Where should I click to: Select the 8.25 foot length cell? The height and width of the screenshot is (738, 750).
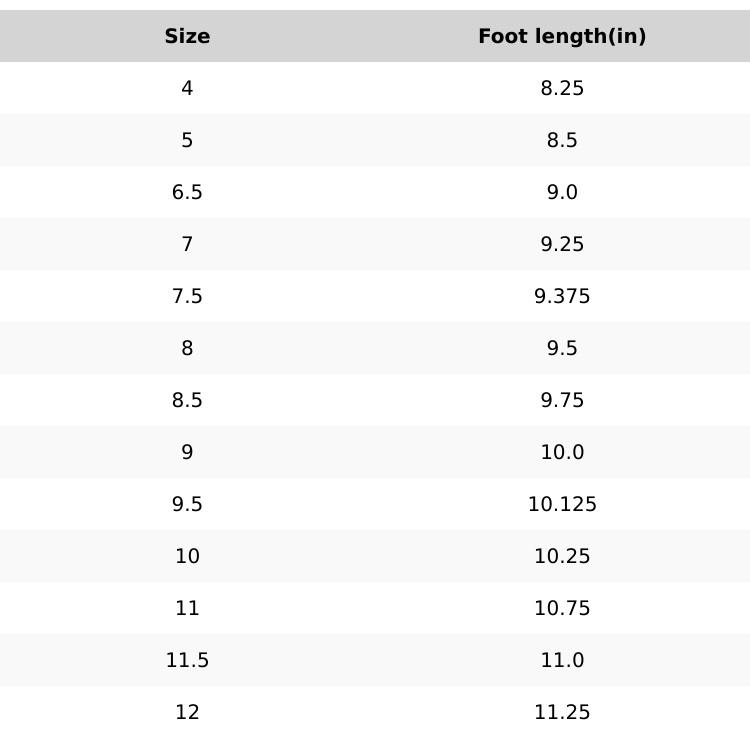tap(562, 88)
